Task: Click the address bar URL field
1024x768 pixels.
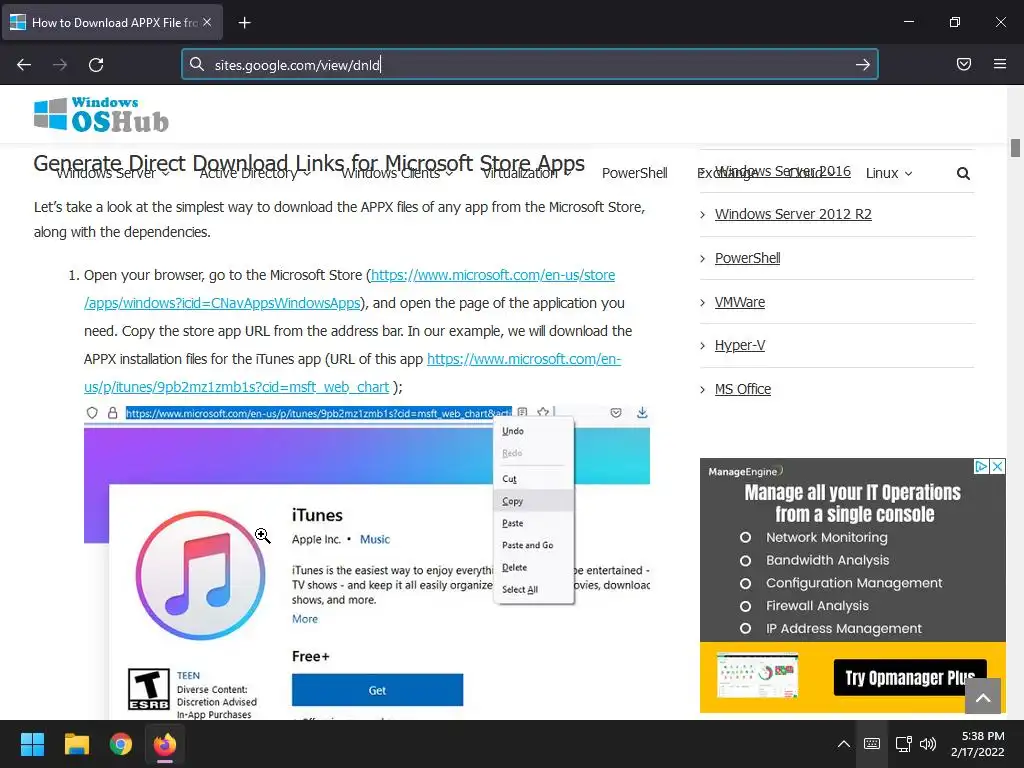Action: (529, 65)
